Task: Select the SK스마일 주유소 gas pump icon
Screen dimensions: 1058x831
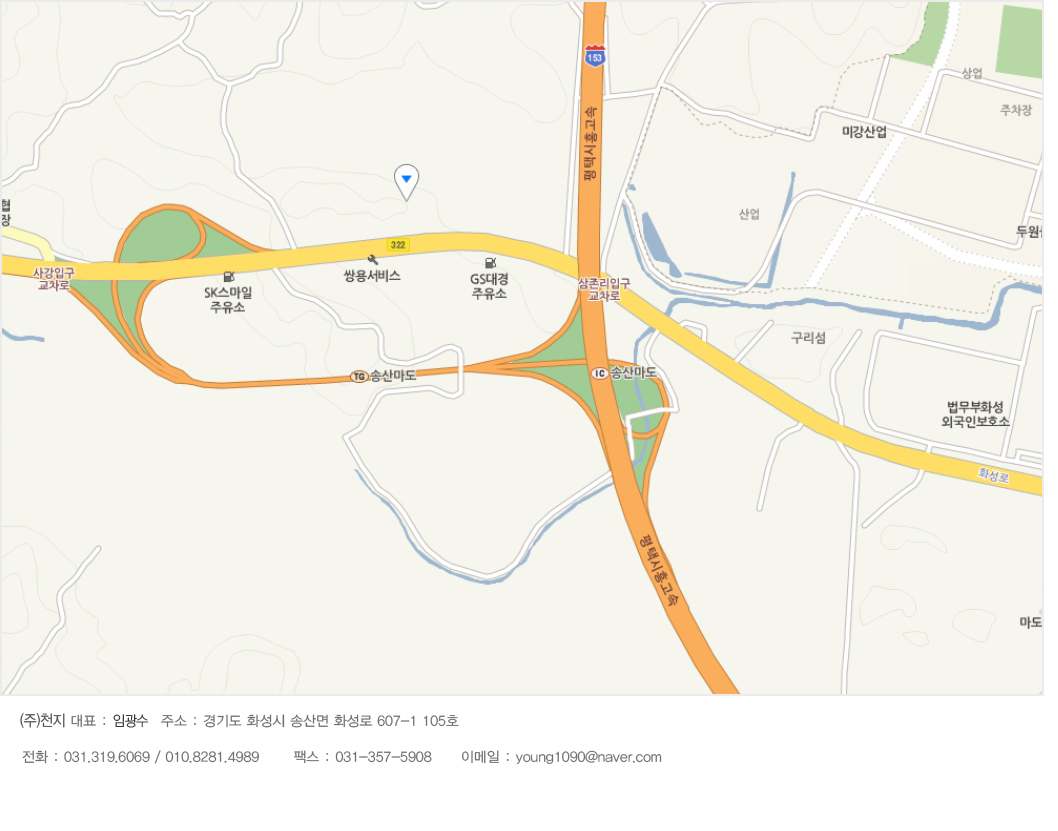Action: (229, 276)
